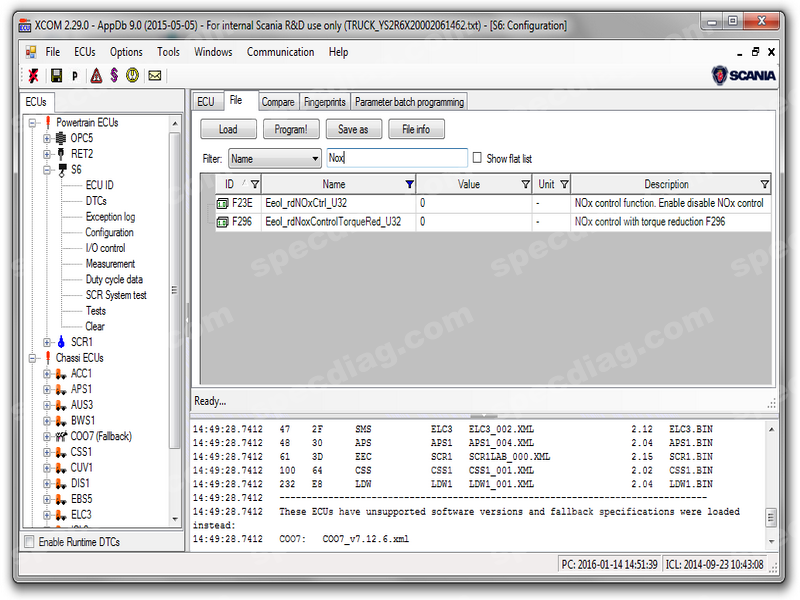This screenshot has height=600, width=800.
Task: Collapse the S6 tree node
Action: pyautogui.click(x=47, y=170)
